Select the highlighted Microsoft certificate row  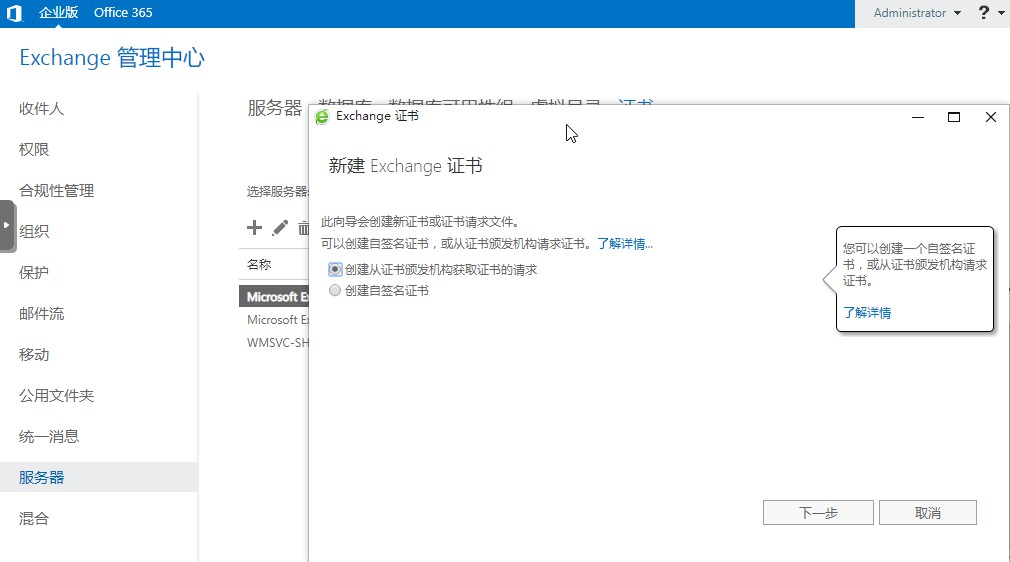point(274,296)
